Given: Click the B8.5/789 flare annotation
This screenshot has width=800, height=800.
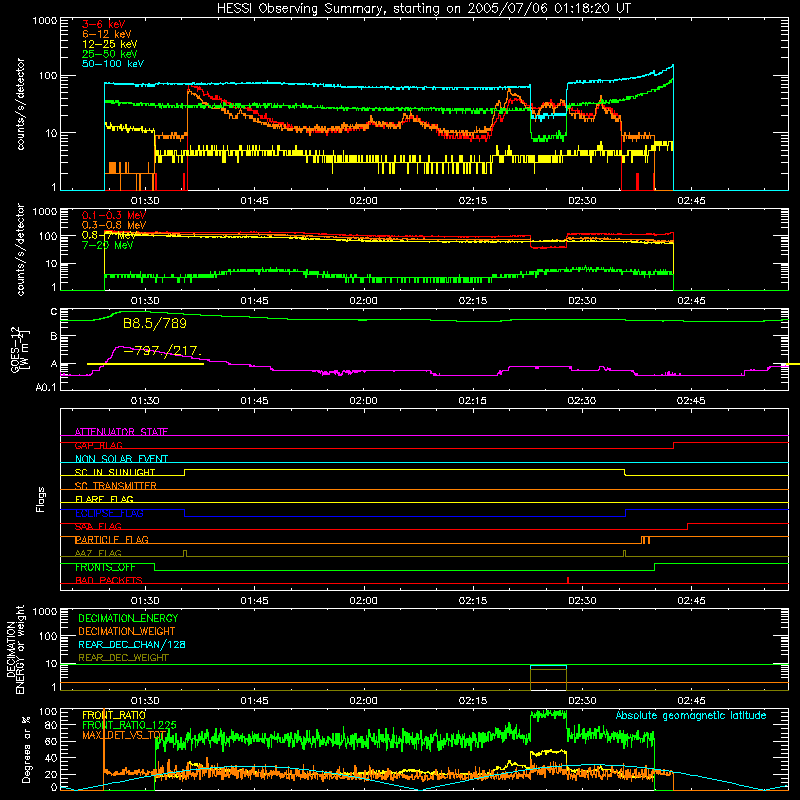Looking at the screenshot, I should coord(155,323).
